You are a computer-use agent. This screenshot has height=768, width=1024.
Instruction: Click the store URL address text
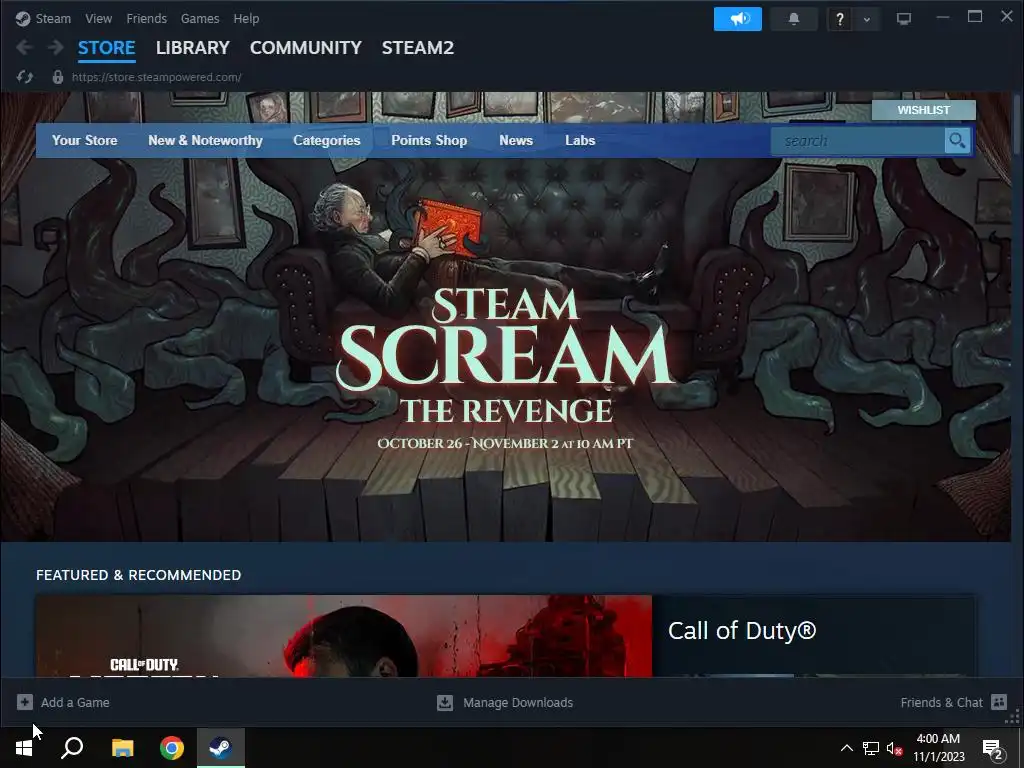click(157, 77)
